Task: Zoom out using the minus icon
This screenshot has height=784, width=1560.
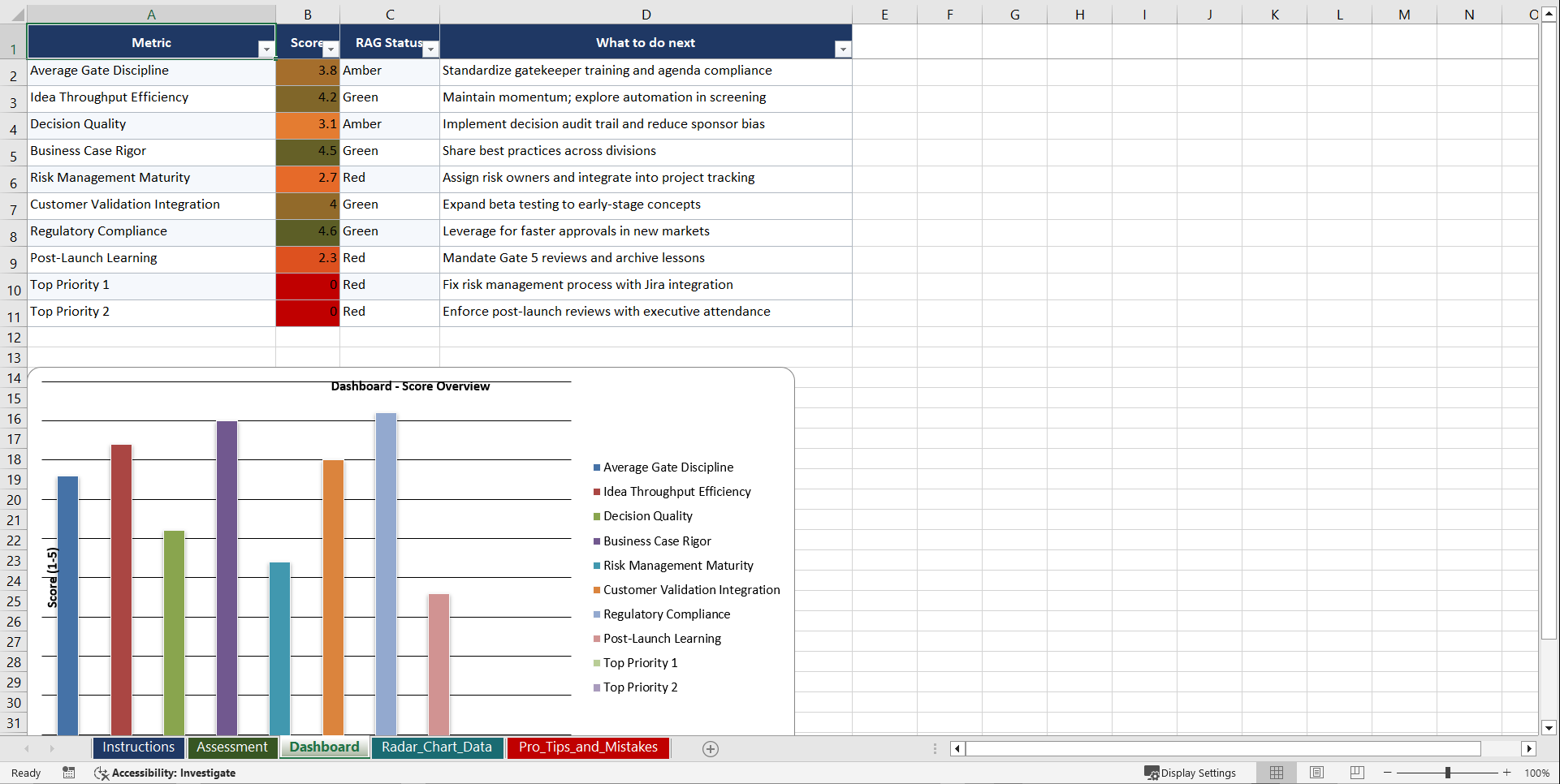Action: [1387, 773]
